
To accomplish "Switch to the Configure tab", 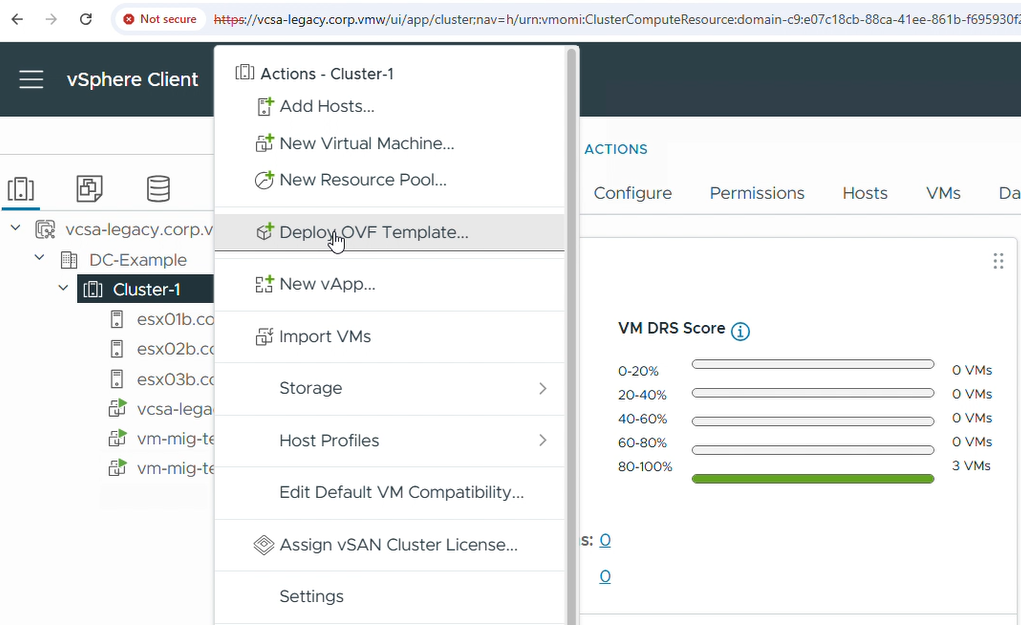I will [633, 193].
